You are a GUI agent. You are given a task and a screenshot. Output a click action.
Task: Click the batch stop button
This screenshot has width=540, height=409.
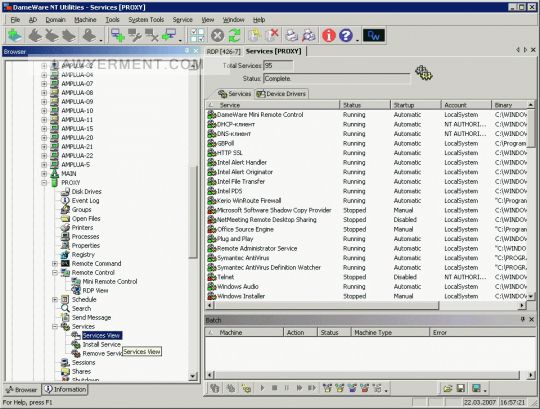click(x=274, y=388)
